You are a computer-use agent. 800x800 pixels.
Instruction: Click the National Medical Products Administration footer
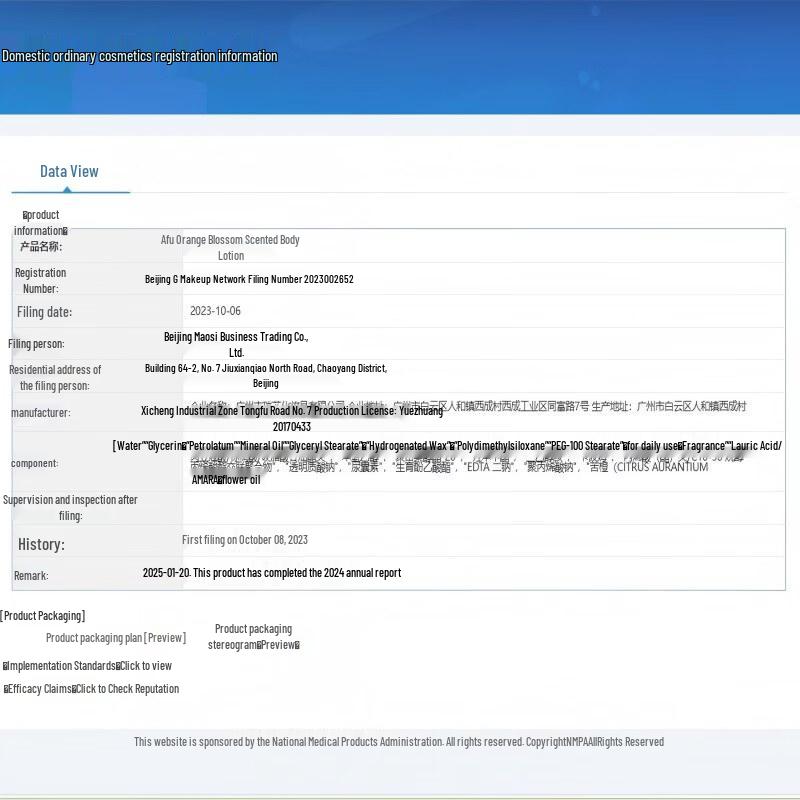(399, 741)
